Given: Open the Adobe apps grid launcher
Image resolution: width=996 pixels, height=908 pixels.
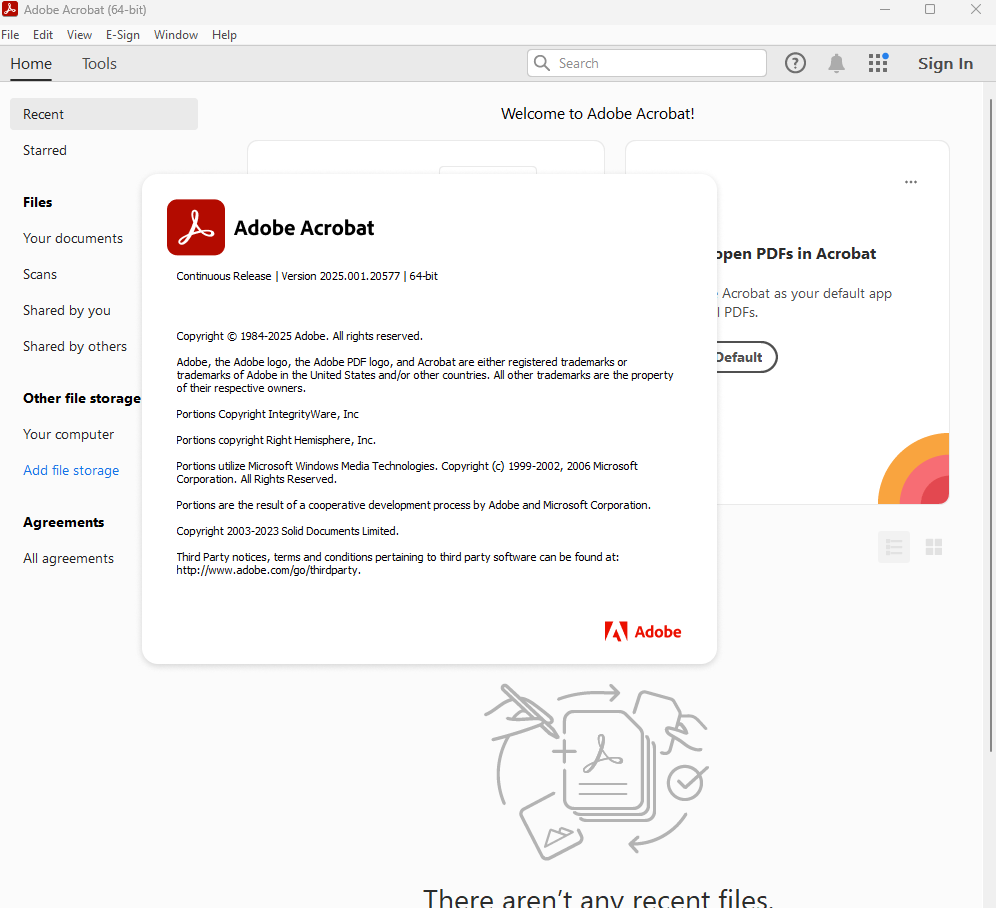Looking at the screenshot, I should pos(878,63).
